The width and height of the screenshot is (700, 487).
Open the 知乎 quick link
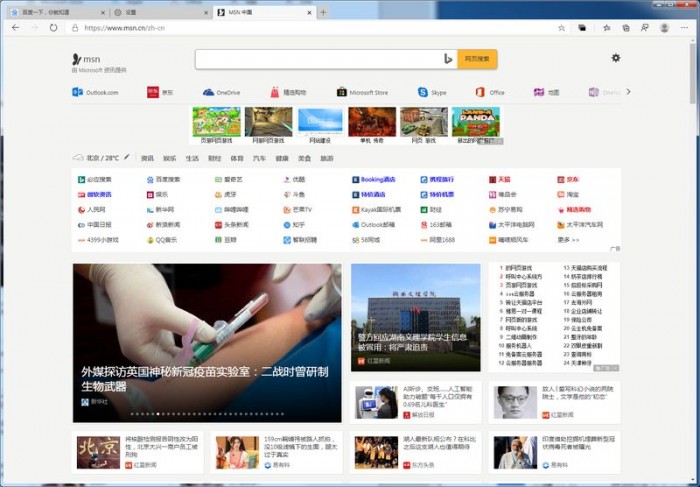pyautogui.click(x=294, y=225)
